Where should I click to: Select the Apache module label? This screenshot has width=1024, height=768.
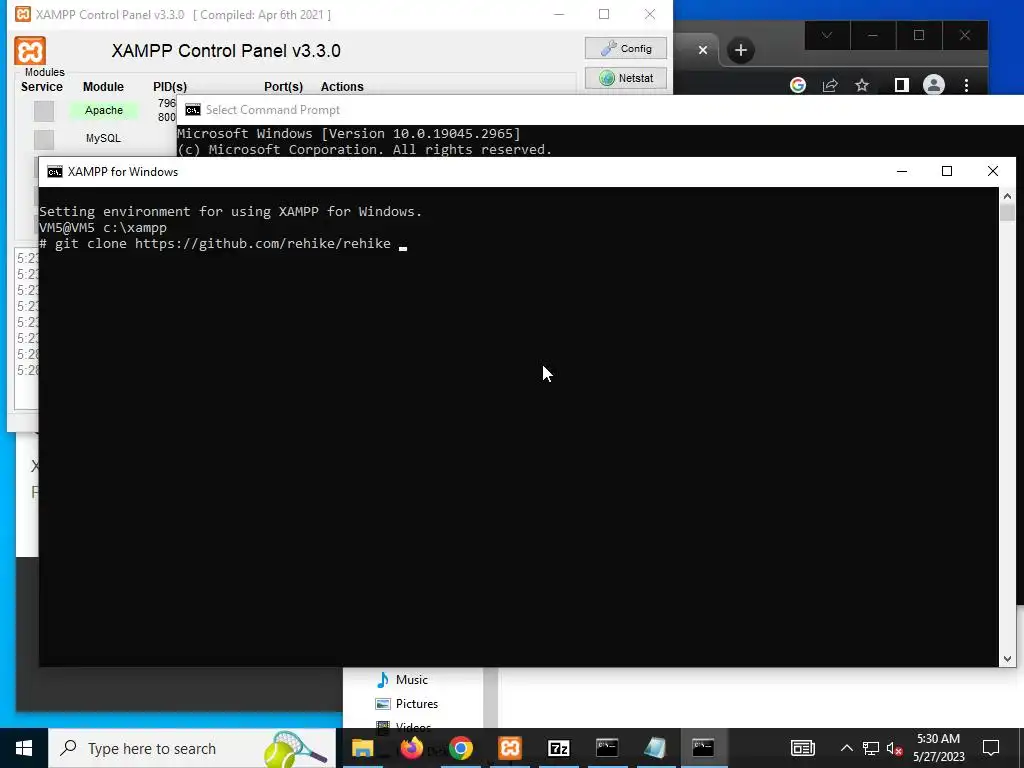point(104,110)
